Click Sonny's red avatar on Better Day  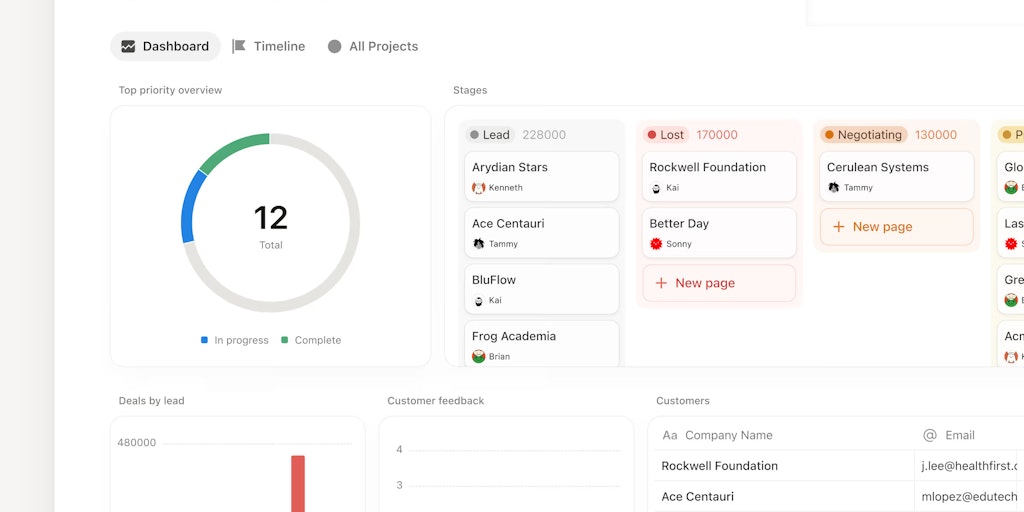tap(656, 244)
